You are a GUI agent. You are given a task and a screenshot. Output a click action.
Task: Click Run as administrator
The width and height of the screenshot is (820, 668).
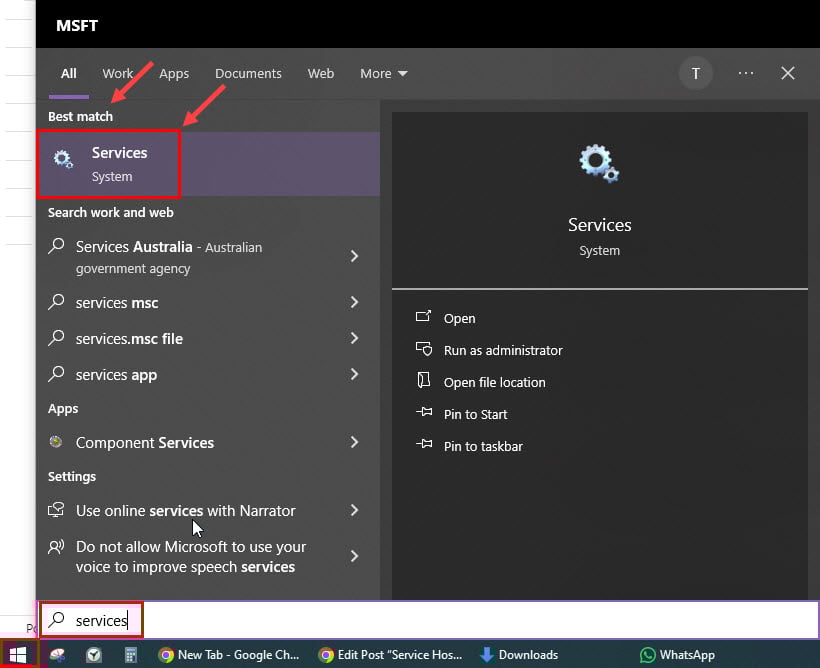(503, 350)
